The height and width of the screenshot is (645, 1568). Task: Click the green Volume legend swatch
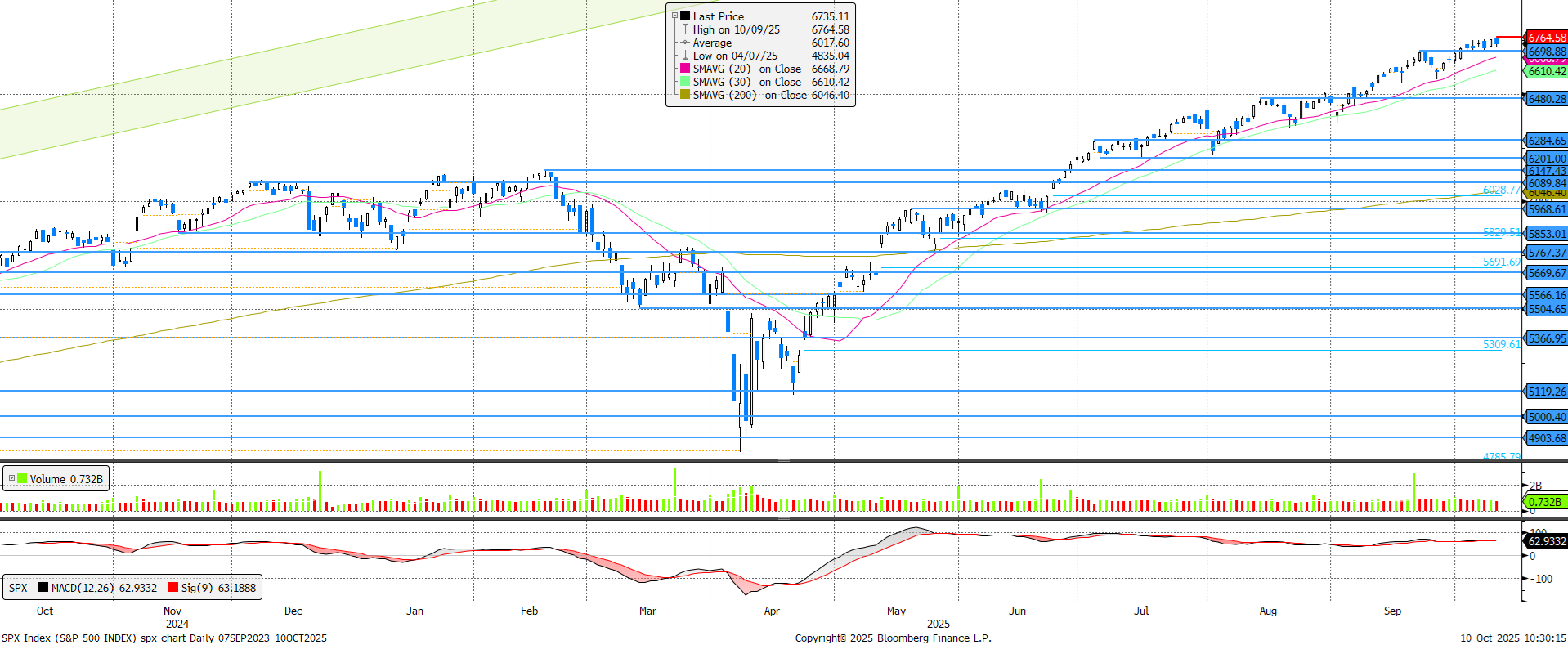pos(22,479)
